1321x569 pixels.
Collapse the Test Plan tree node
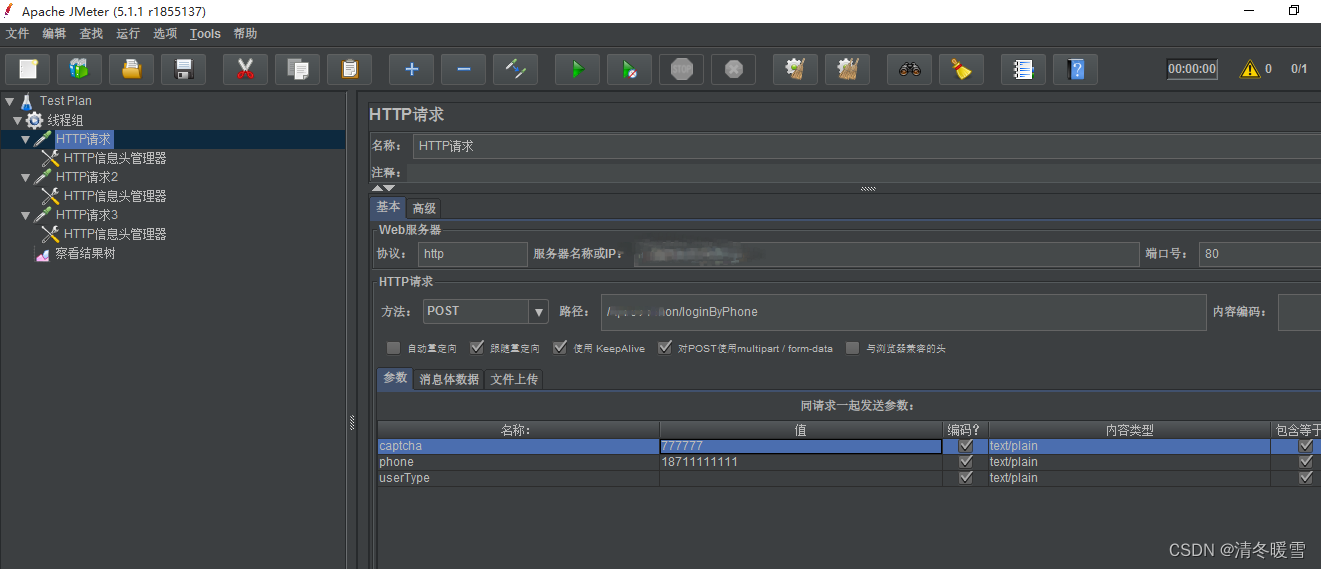(x=9, y=101)
